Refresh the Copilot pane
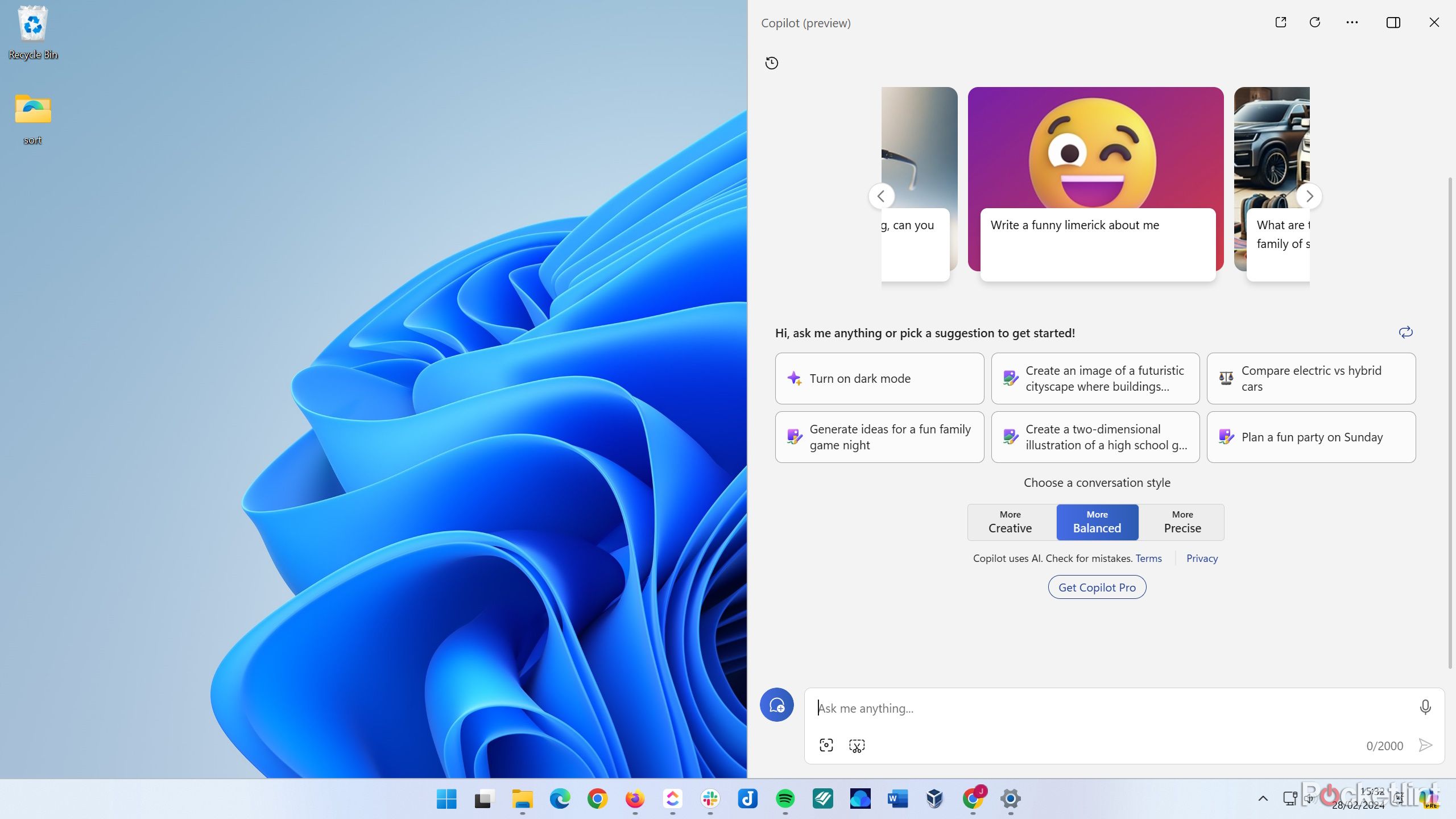 pos(1315,22)
